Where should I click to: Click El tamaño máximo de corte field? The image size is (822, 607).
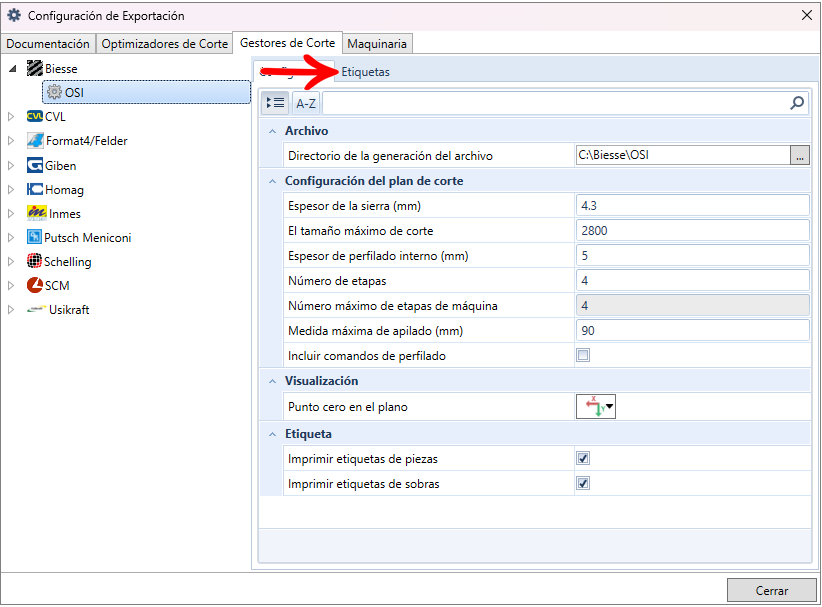click(693, 231)
